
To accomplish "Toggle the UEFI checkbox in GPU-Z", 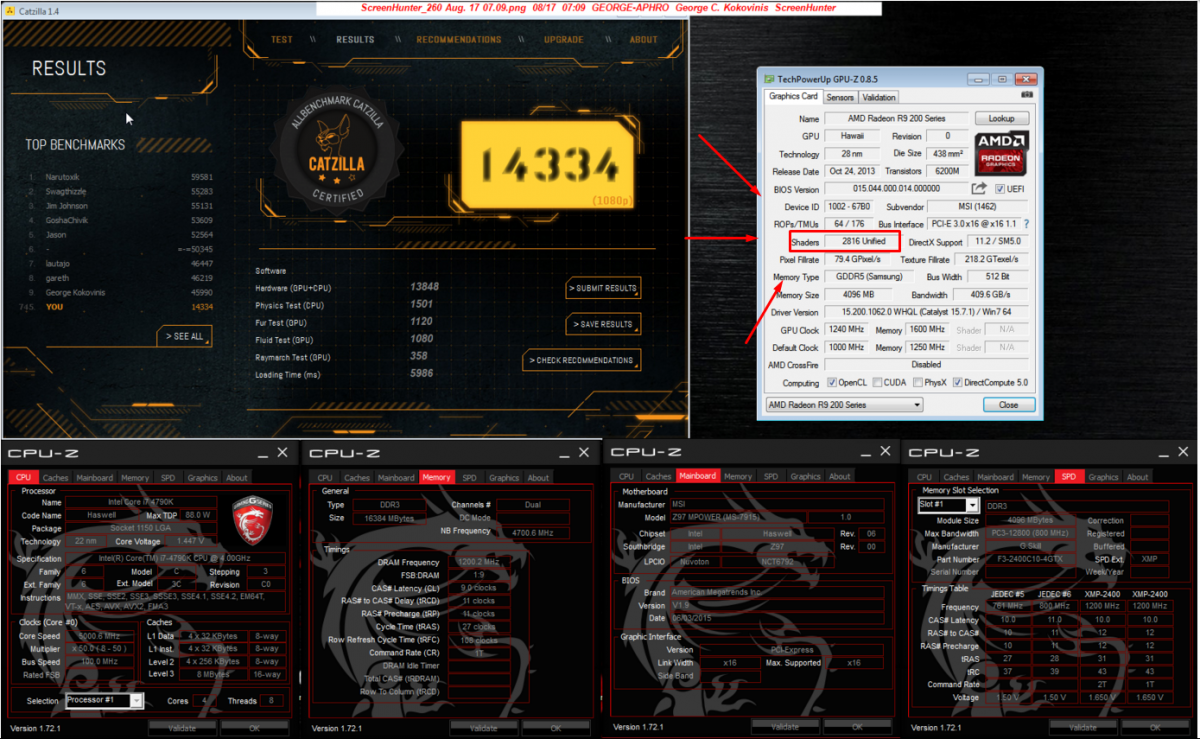I will click(x=1000, y=188).
